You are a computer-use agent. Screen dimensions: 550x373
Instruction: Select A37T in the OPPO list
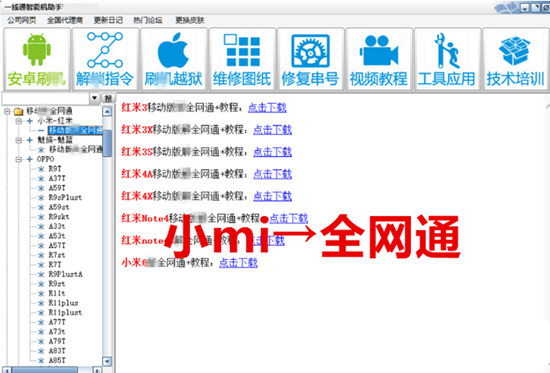tap(57, 178)
